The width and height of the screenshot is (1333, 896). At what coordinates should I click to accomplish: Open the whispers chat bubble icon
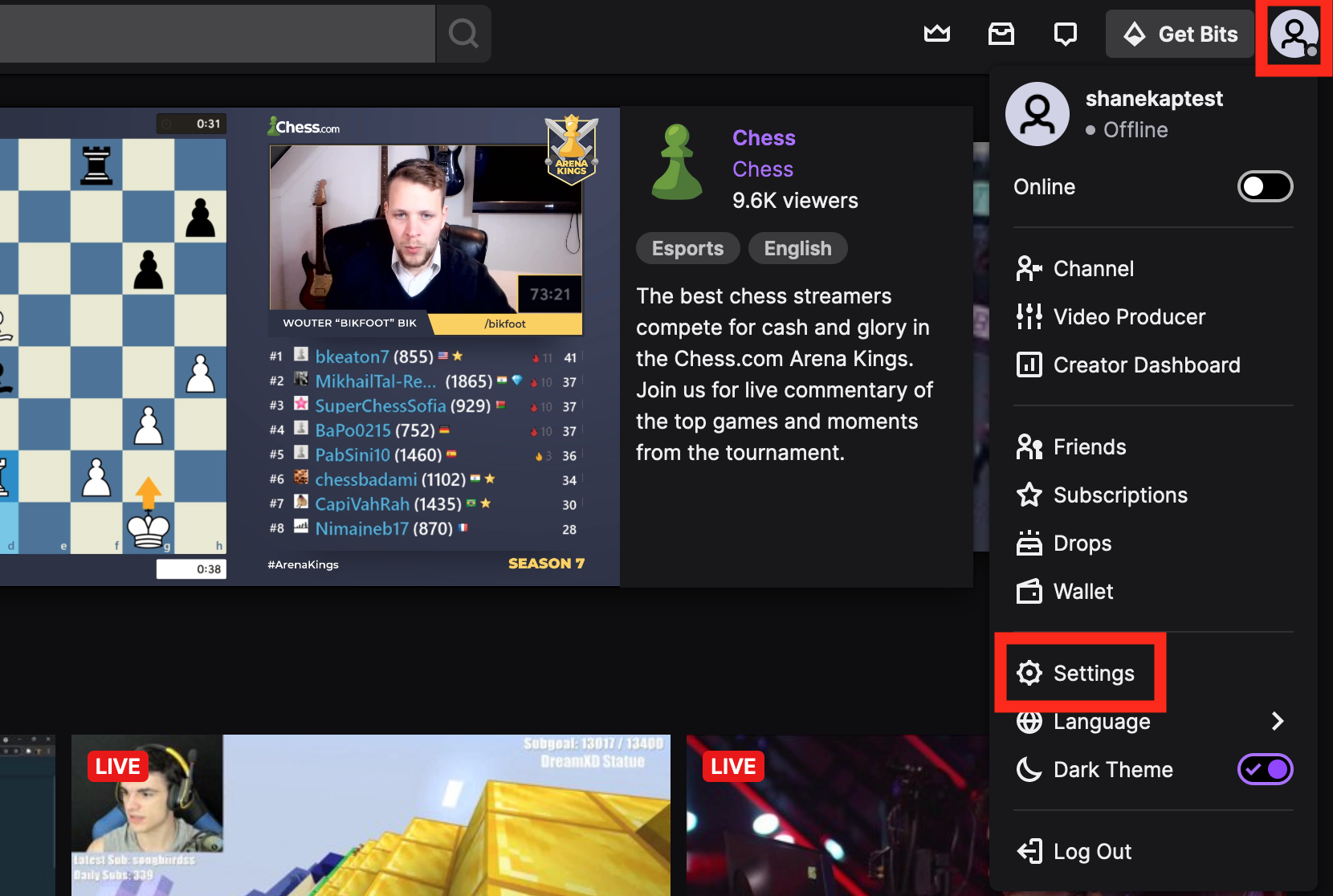[1065, 34]
